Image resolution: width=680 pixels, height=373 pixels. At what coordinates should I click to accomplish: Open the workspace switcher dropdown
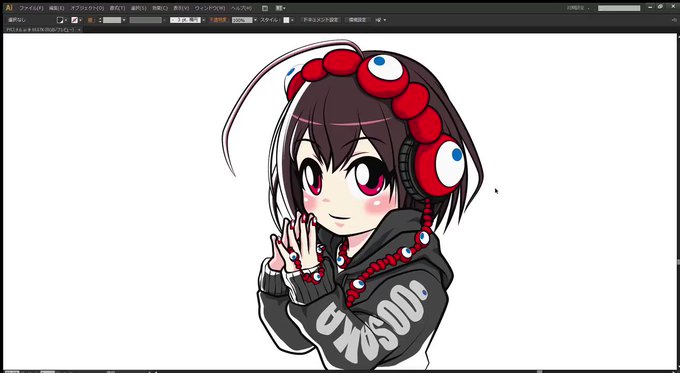point(579,8)
